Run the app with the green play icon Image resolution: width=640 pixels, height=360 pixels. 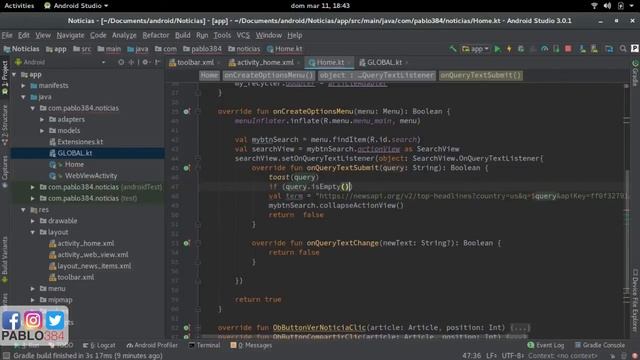point(497,49)
